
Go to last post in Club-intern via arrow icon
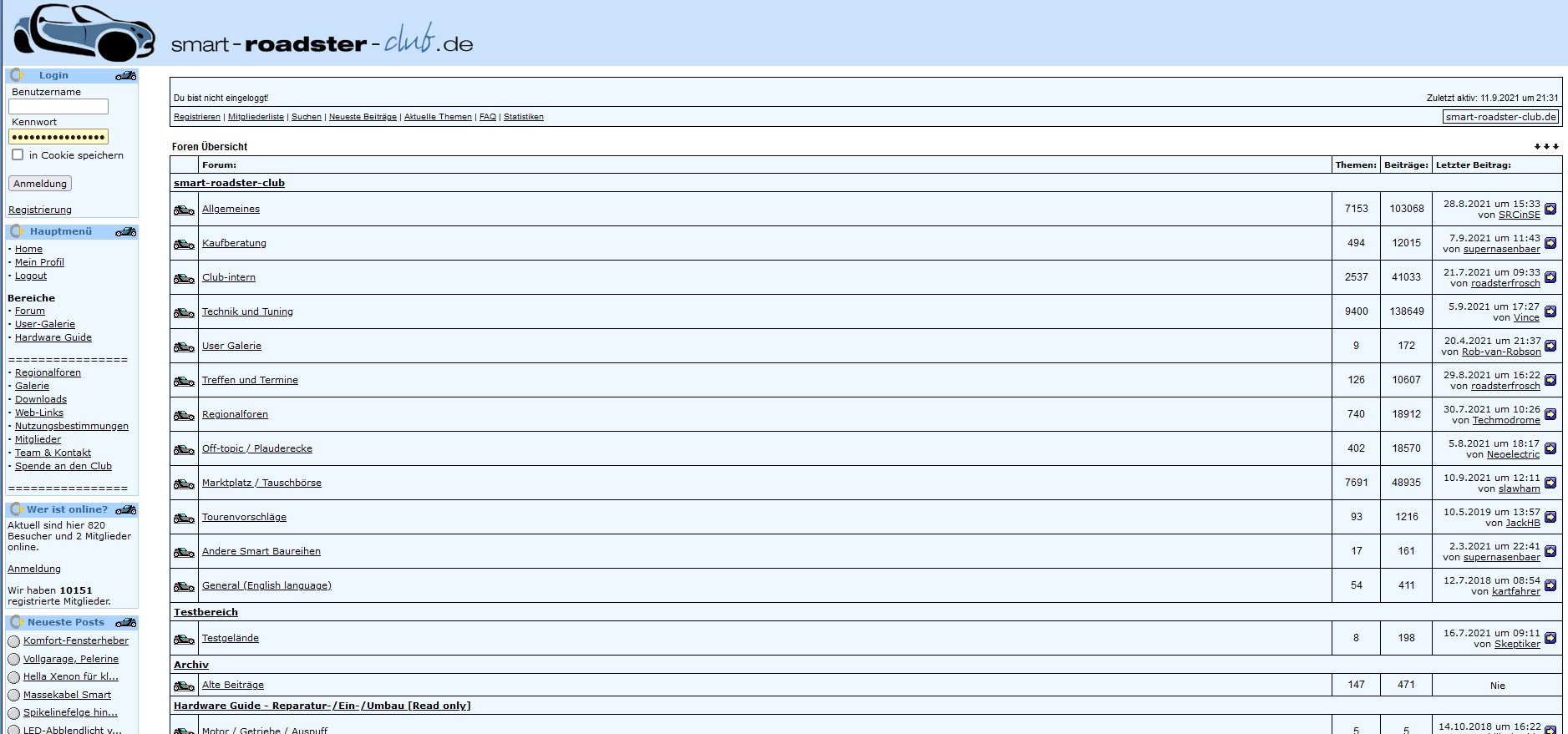pos(1550,277)
